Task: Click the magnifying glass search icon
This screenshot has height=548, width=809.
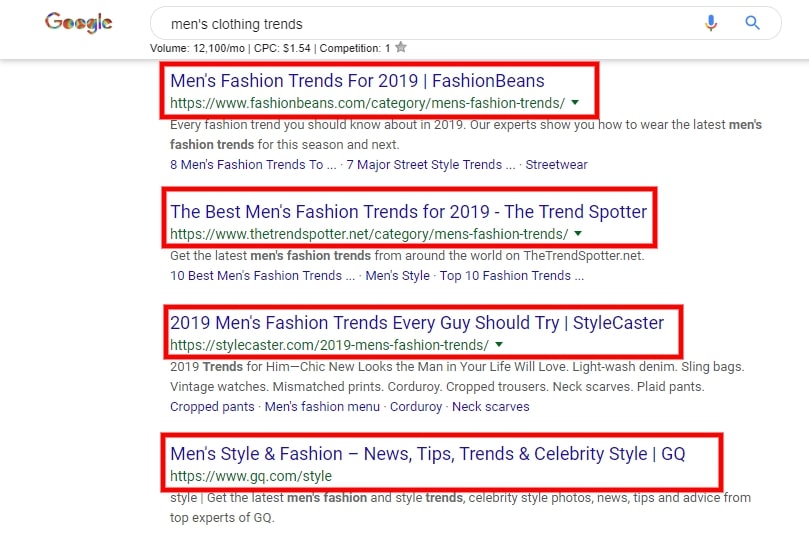Action: [x=753, y=23]
